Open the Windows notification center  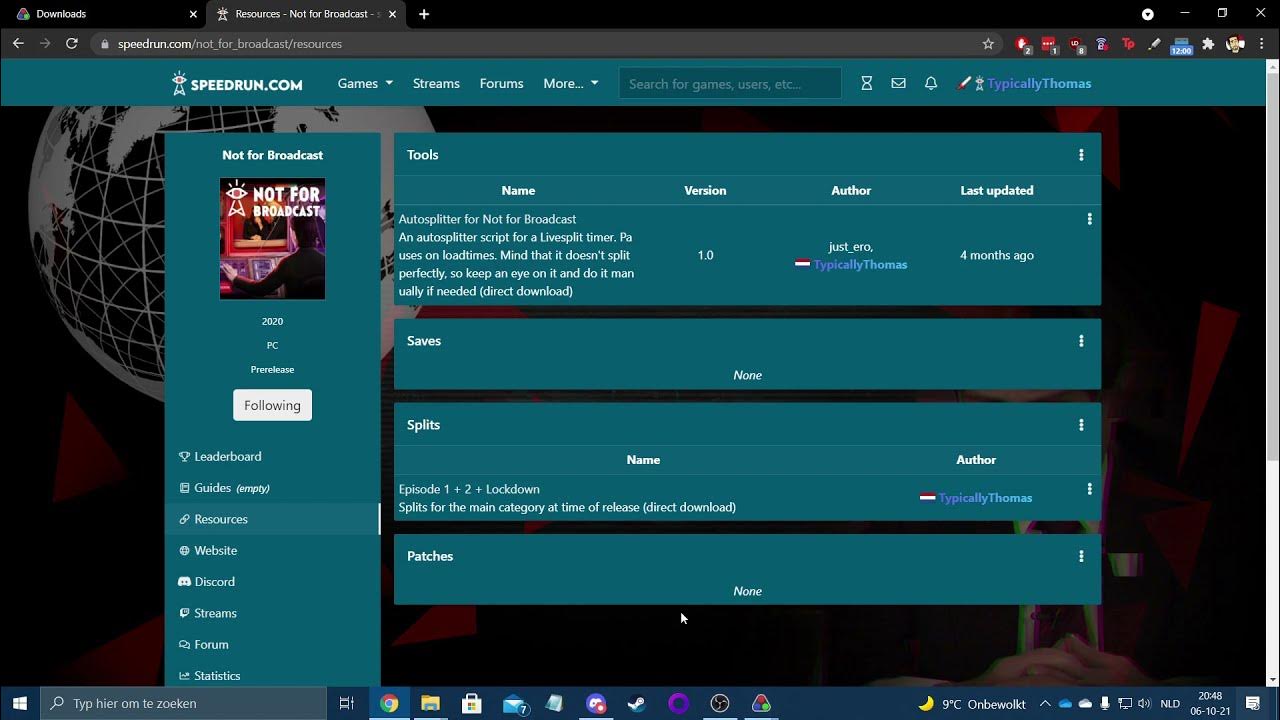(1252, 703)
